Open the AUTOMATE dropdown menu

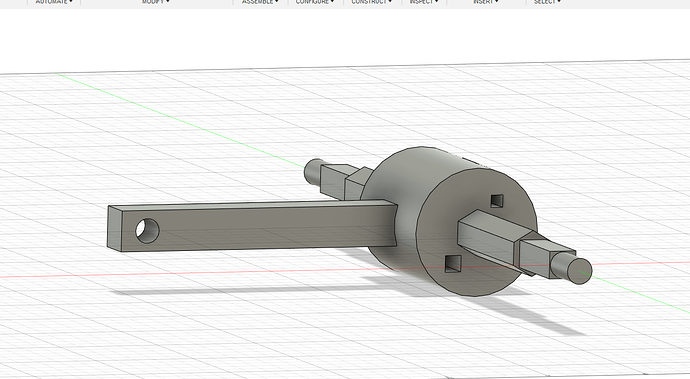point(54,2)
